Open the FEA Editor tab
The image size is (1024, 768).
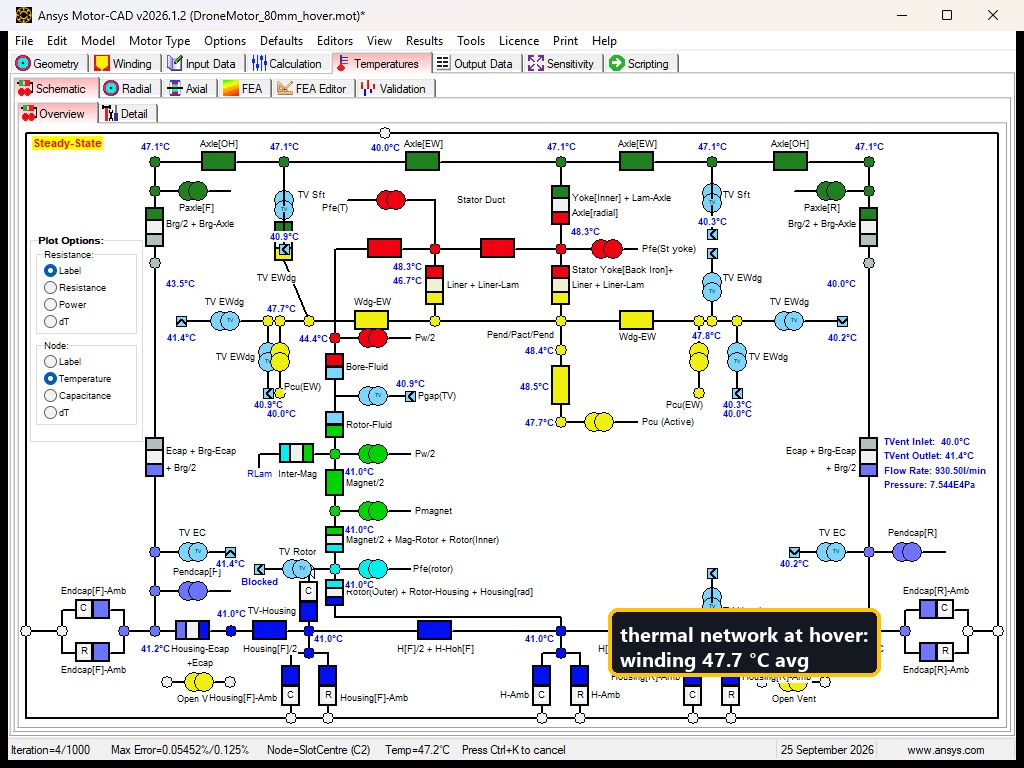click(312, 88)
